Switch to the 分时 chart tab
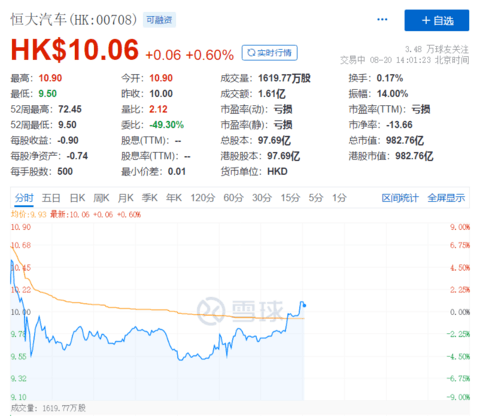The image size is (480, 416). [24, 198]
